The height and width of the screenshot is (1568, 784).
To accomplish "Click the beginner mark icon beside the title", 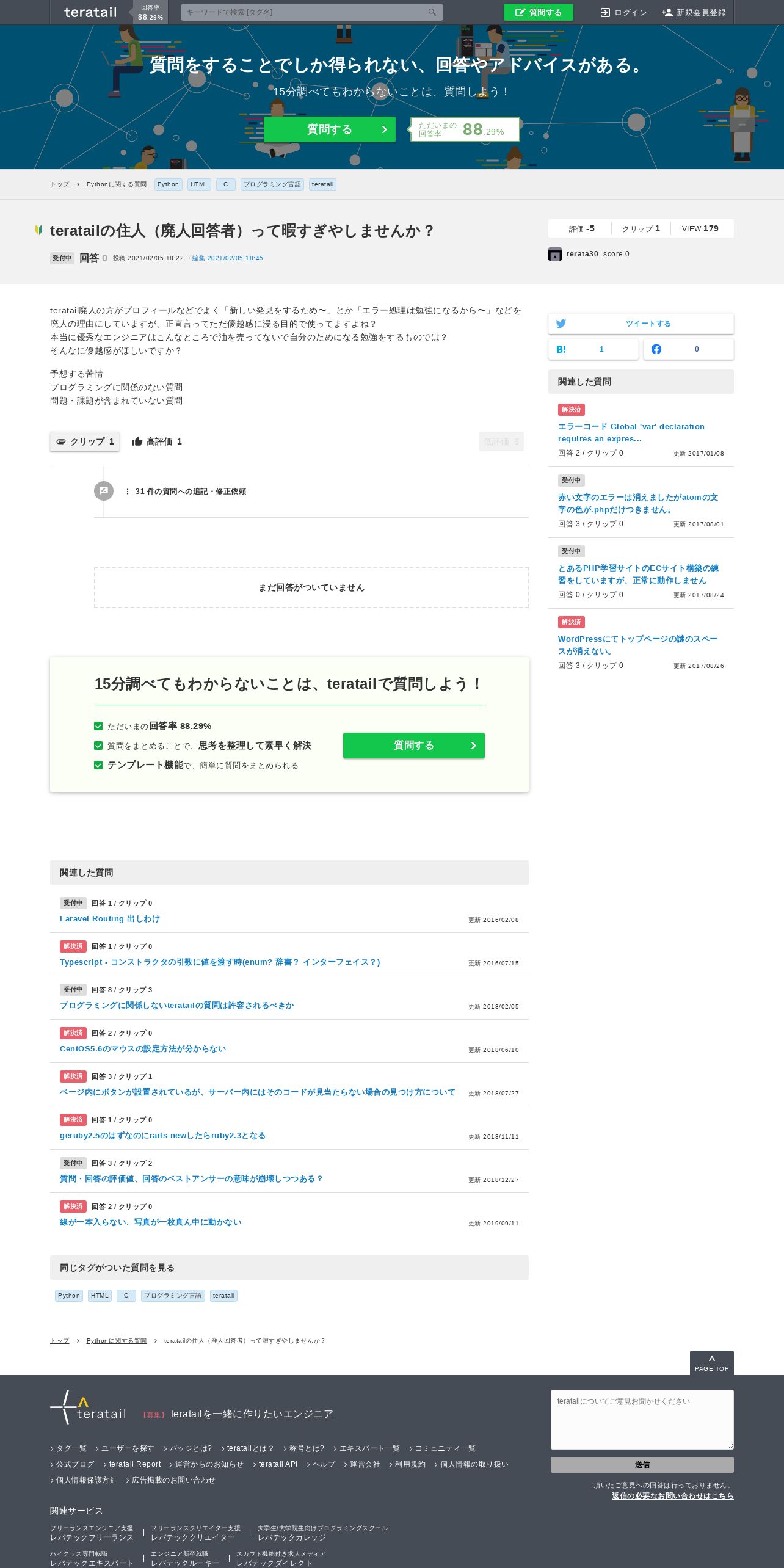I will point(39,230).
